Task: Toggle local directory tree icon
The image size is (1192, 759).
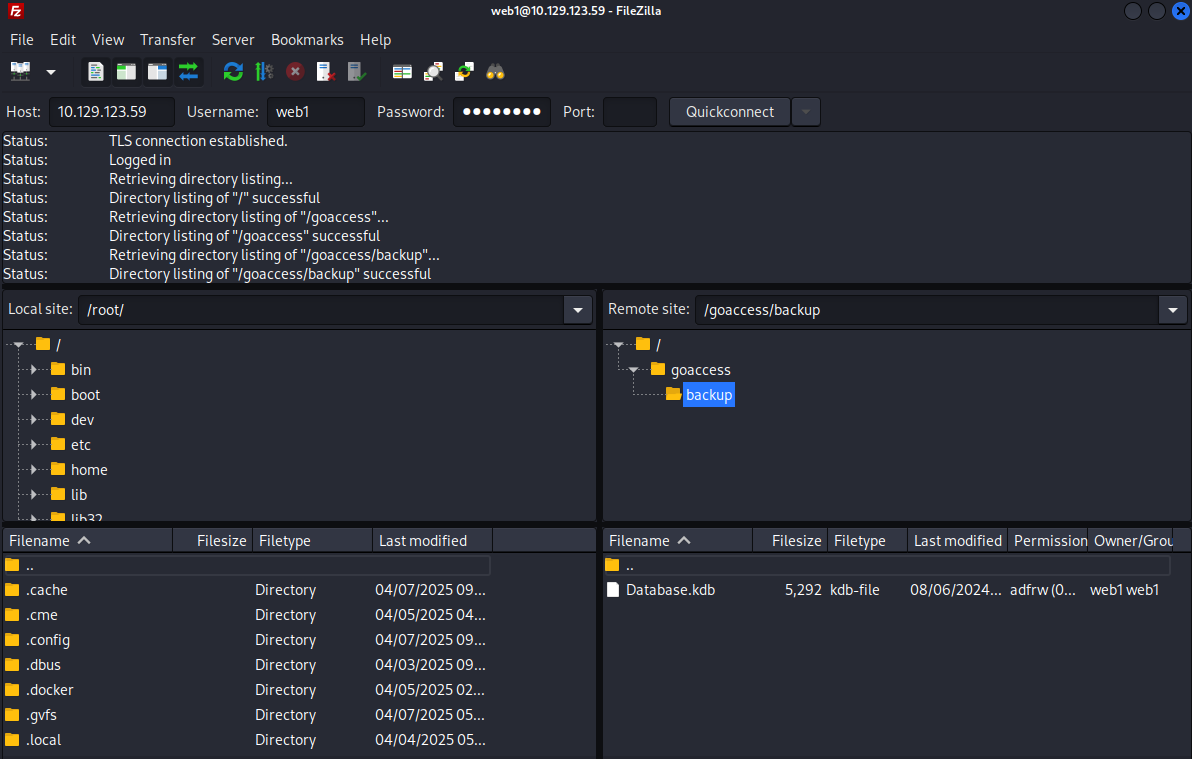Action: click(126, 71)
